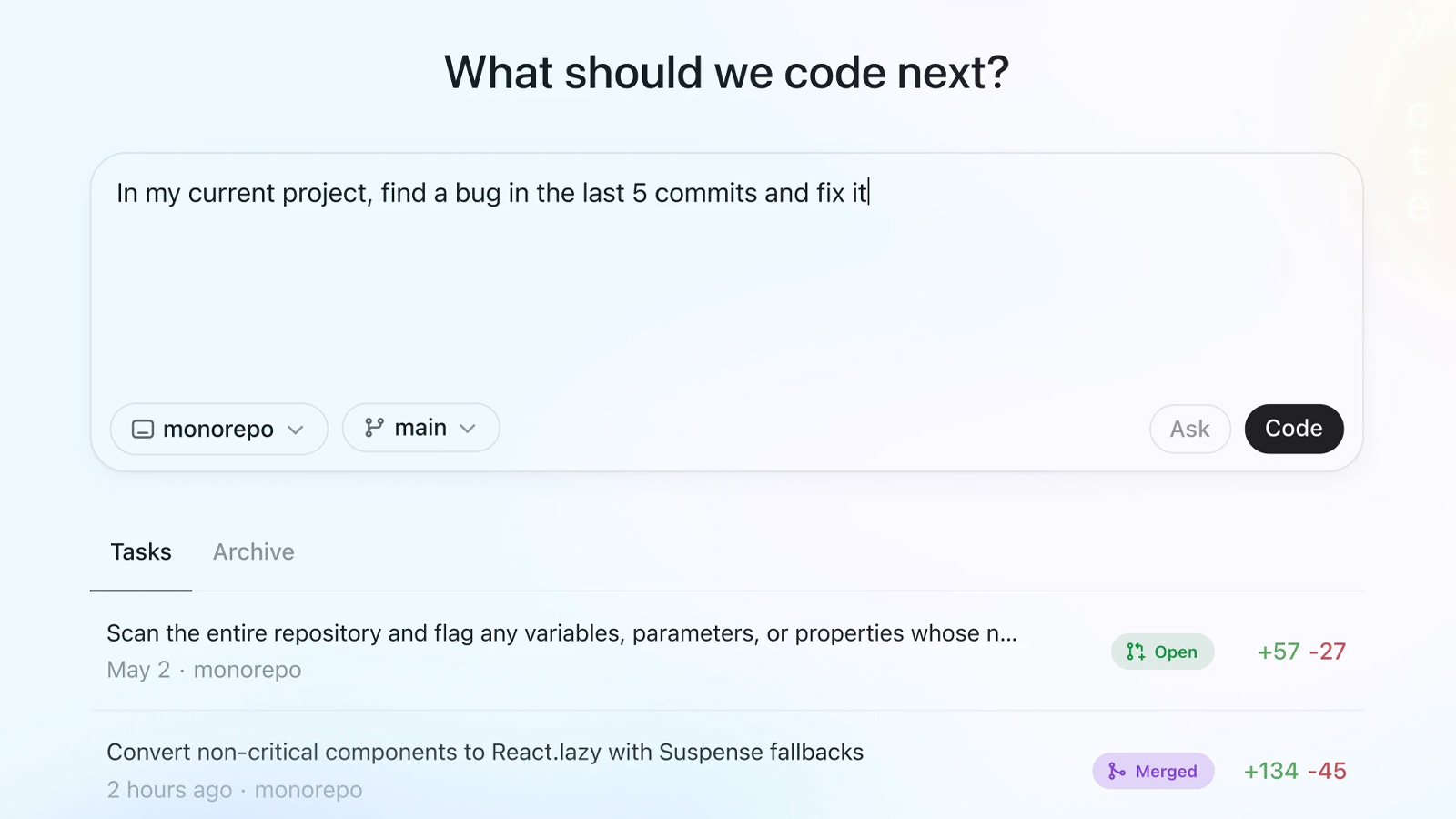Image resolution: width=1456 pixels, height=819 pixels.
Task: Expand the monorepo dropdown chevron
Action: 295,430
